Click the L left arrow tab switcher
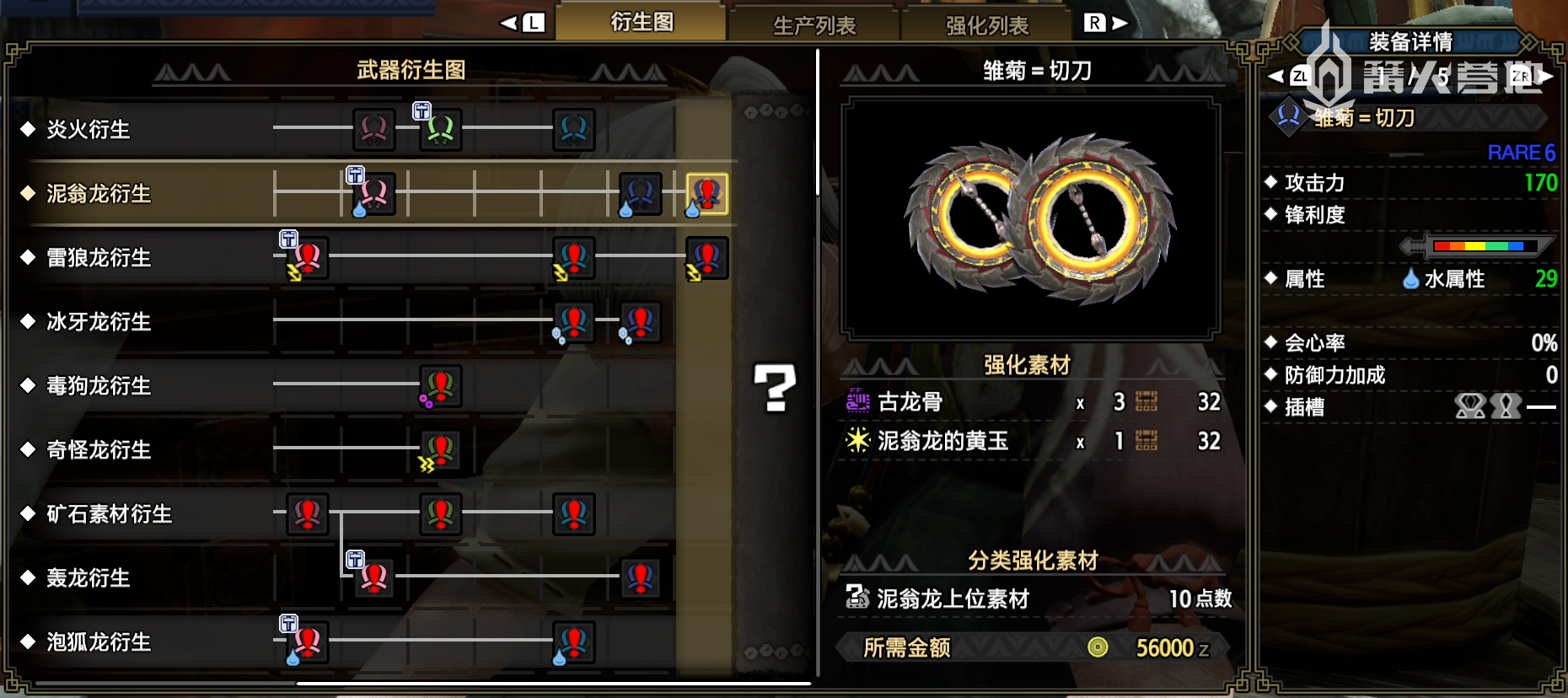The width and height of the screenshot is (1568, 698). point(523,23)
